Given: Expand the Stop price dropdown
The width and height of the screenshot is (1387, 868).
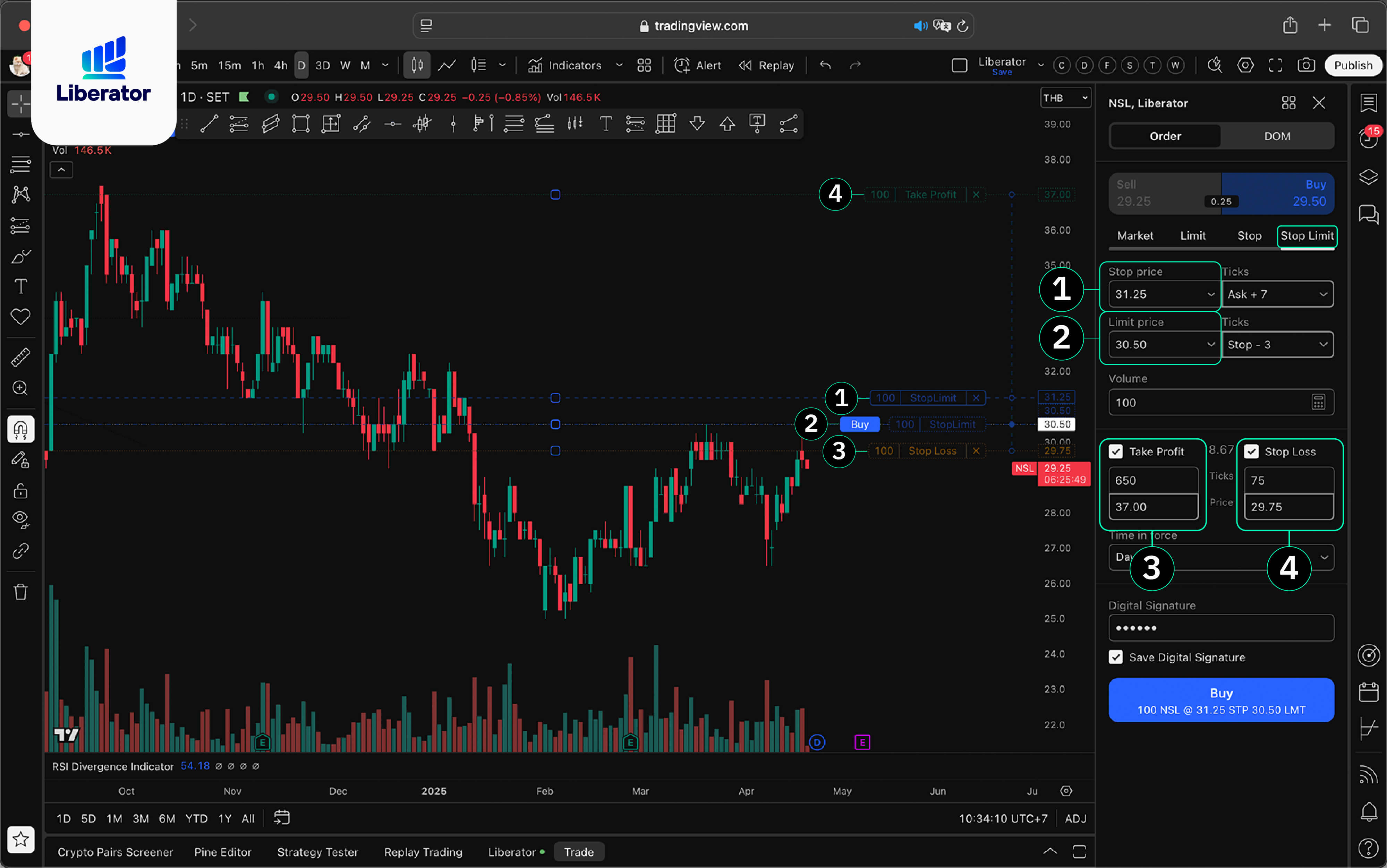Looking at the screenshot, I should click(1211, 294).
